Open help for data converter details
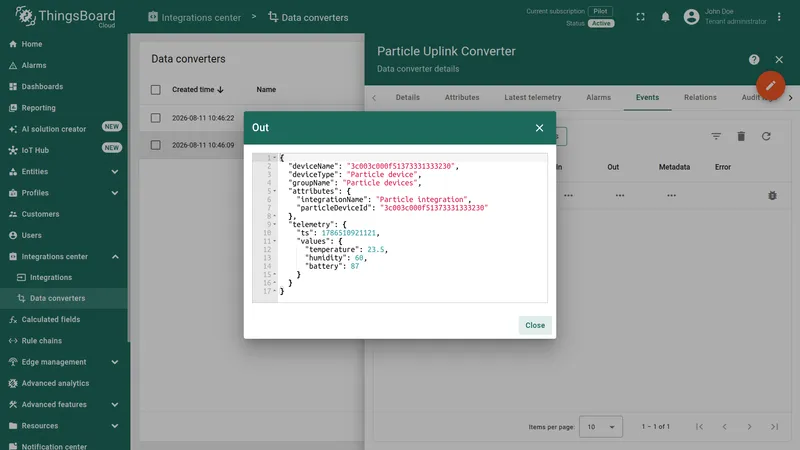The image size is (800, 450). pyautogui.click(x=754, y=60)
